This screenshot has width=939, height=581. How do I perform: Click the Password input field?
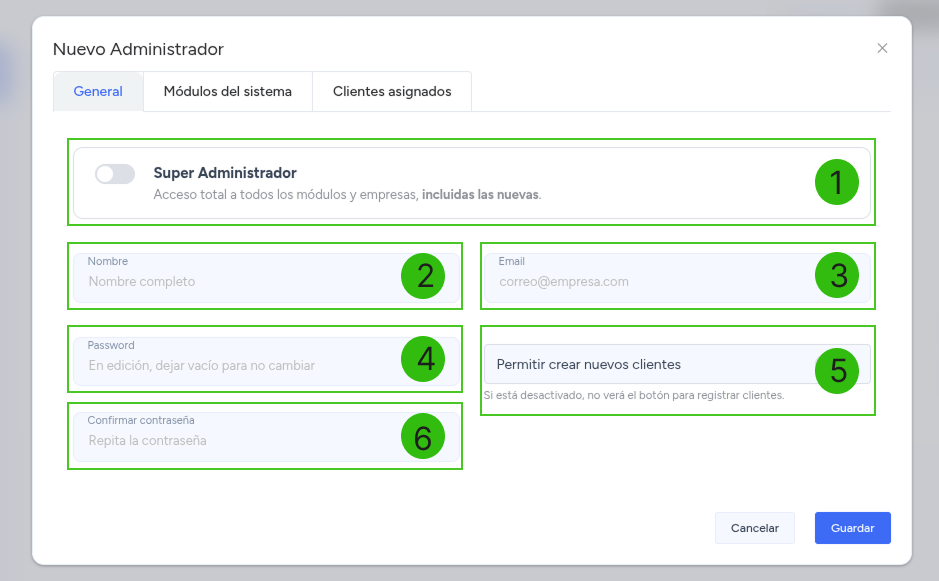click(266, 361)
